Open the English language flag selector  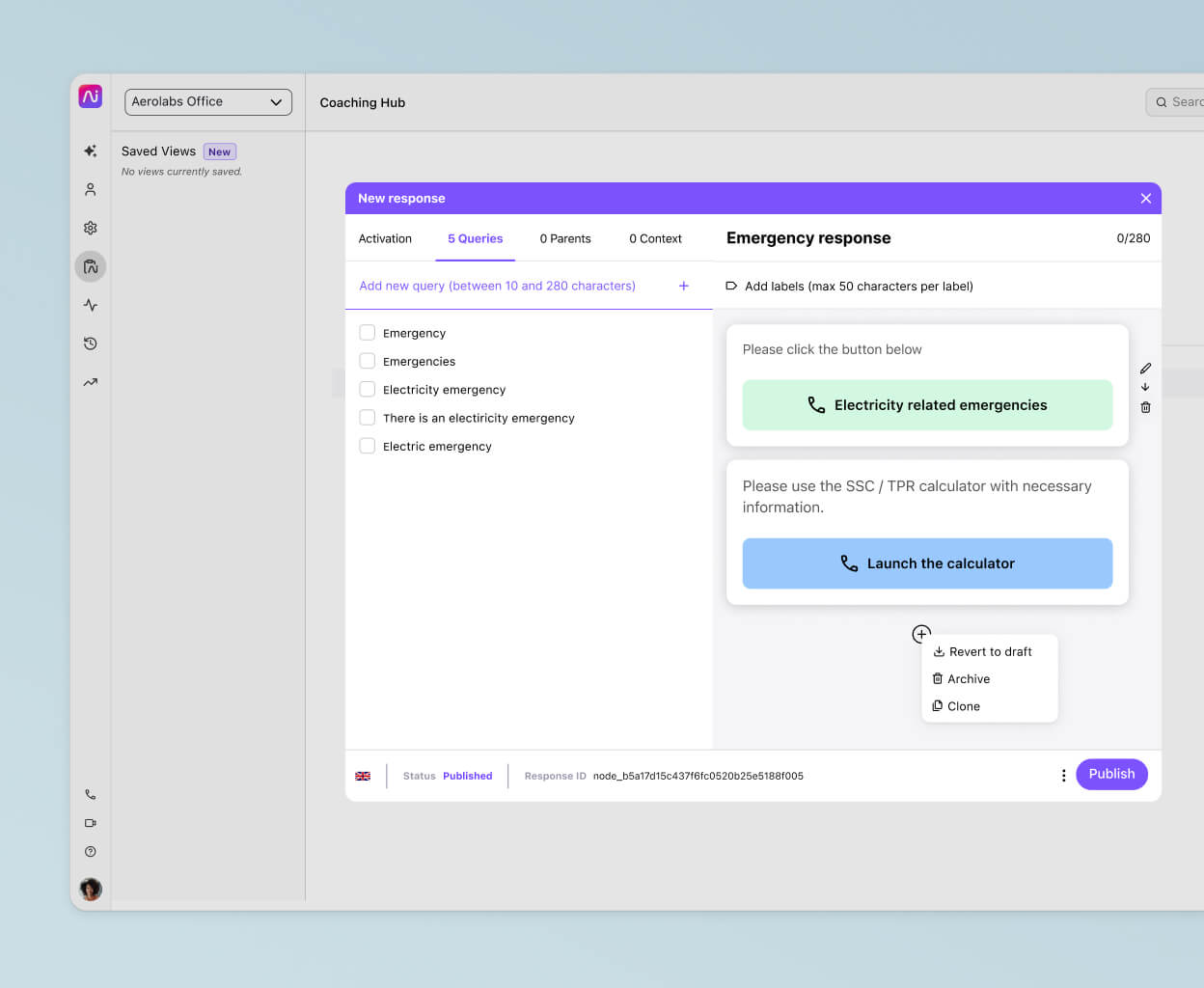(x=363, y=776)
